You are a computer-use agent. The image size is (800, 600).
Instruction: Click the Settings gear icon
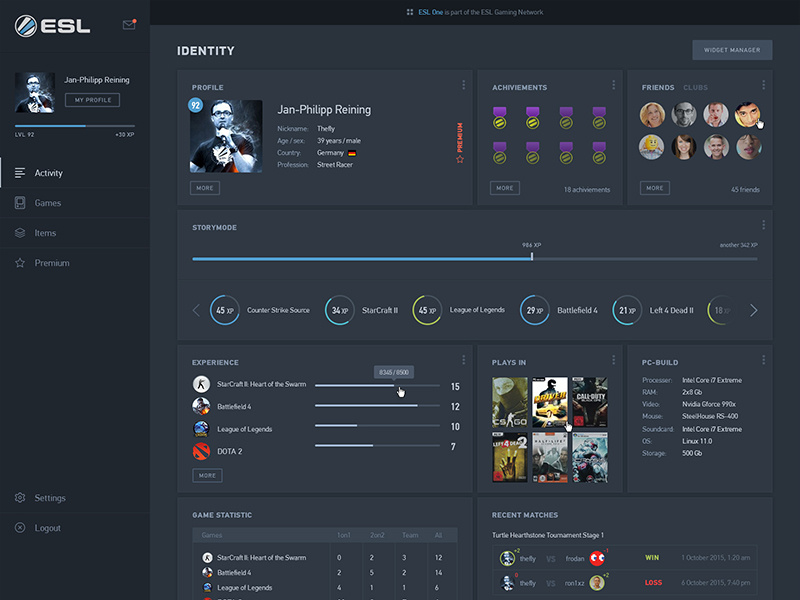(20, 497)
